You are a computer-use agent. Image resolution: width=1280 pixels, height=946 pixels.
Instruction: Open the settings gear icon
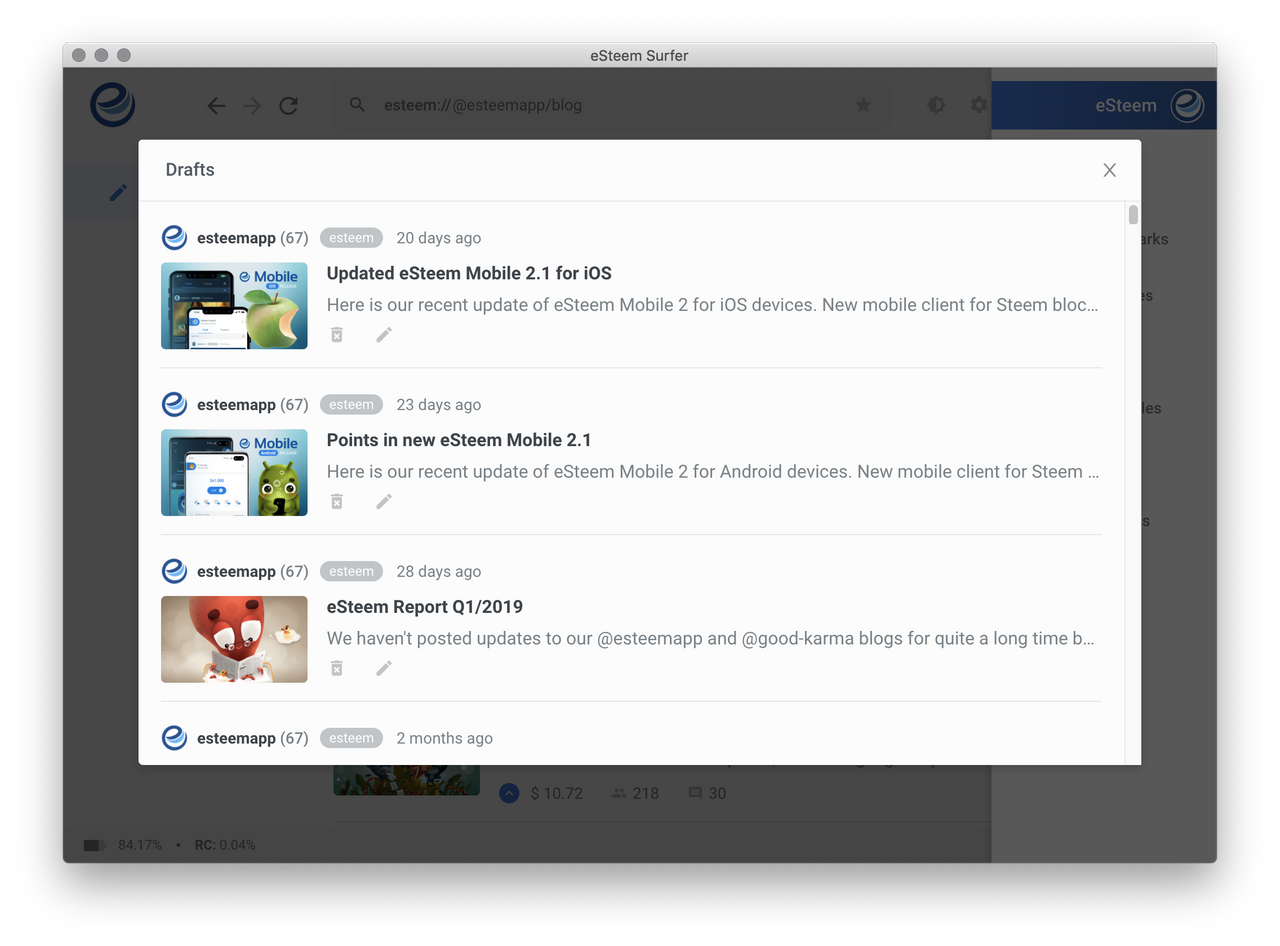pyautogui.click(x=978, y=105)
